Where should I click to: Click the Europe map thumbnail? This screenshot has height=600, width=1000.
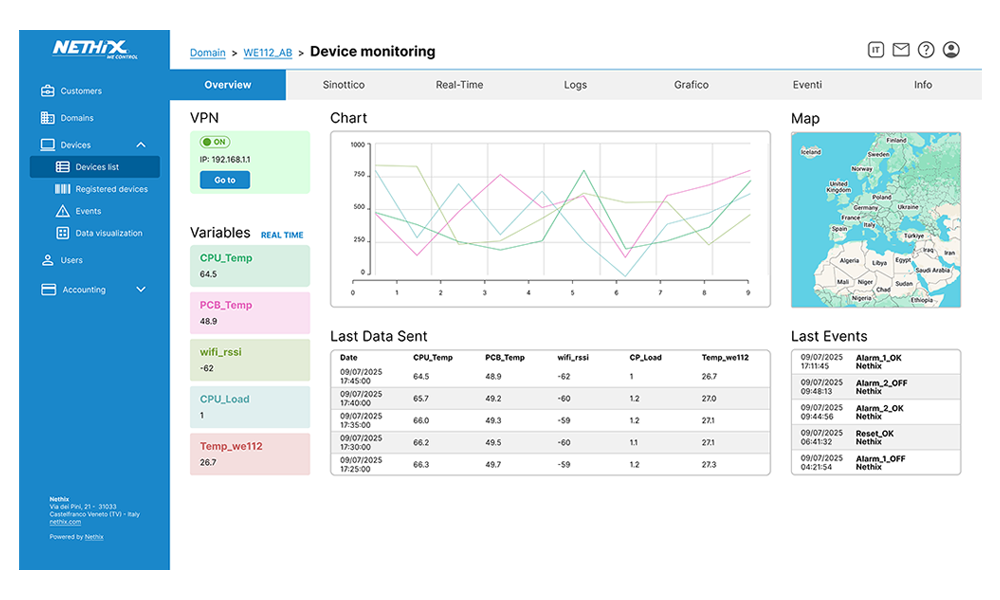(x=875, y=220)
